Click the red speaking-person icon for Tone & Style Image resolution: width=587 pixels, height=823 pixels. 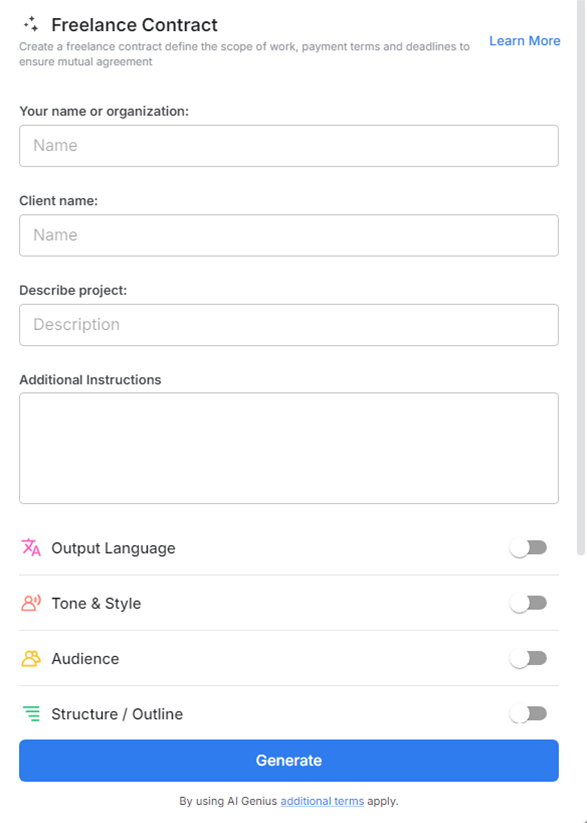(x=29, y=603)
